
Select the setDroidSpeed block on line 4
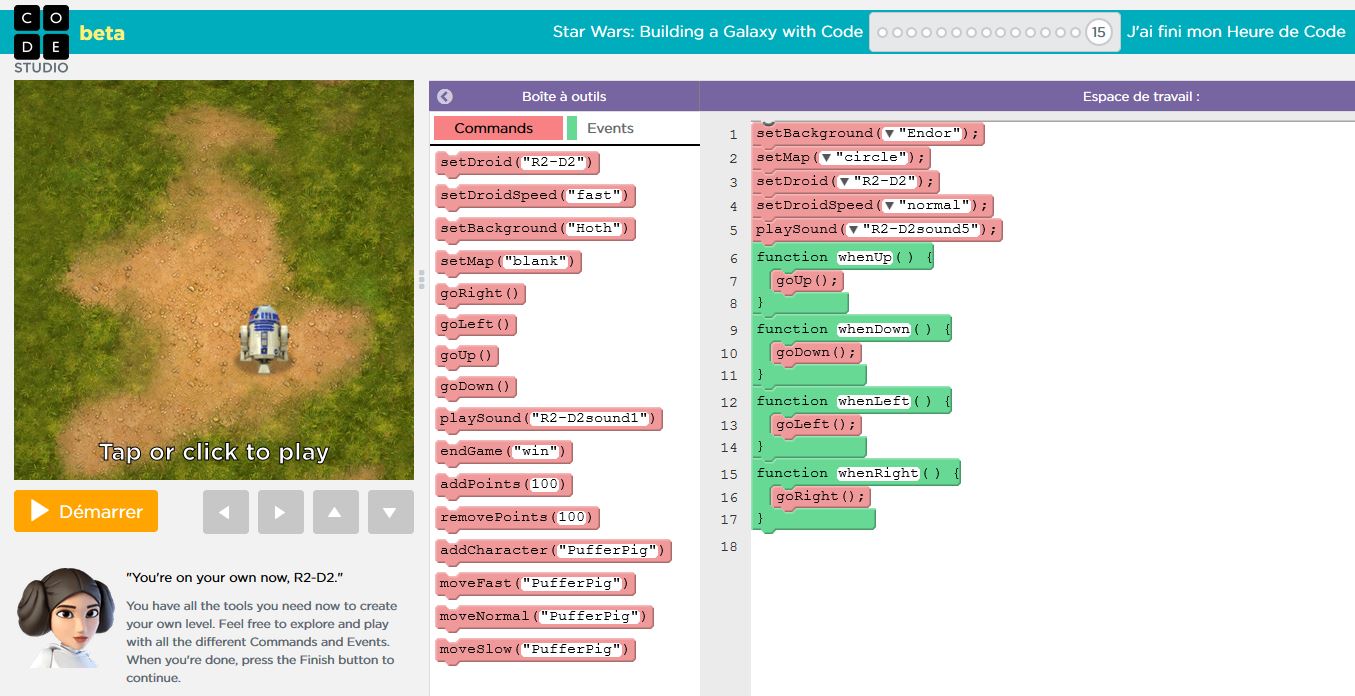pyautogui.click(x=872, y=206)
